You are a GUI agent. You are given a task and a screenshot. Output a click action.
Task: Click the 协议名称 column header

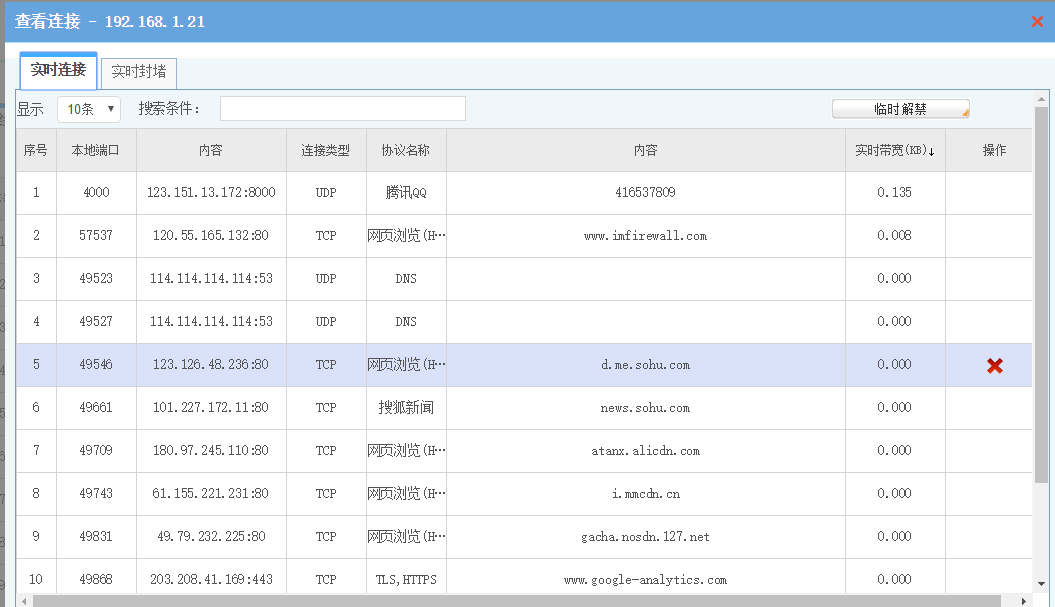[x=406, y=150]
